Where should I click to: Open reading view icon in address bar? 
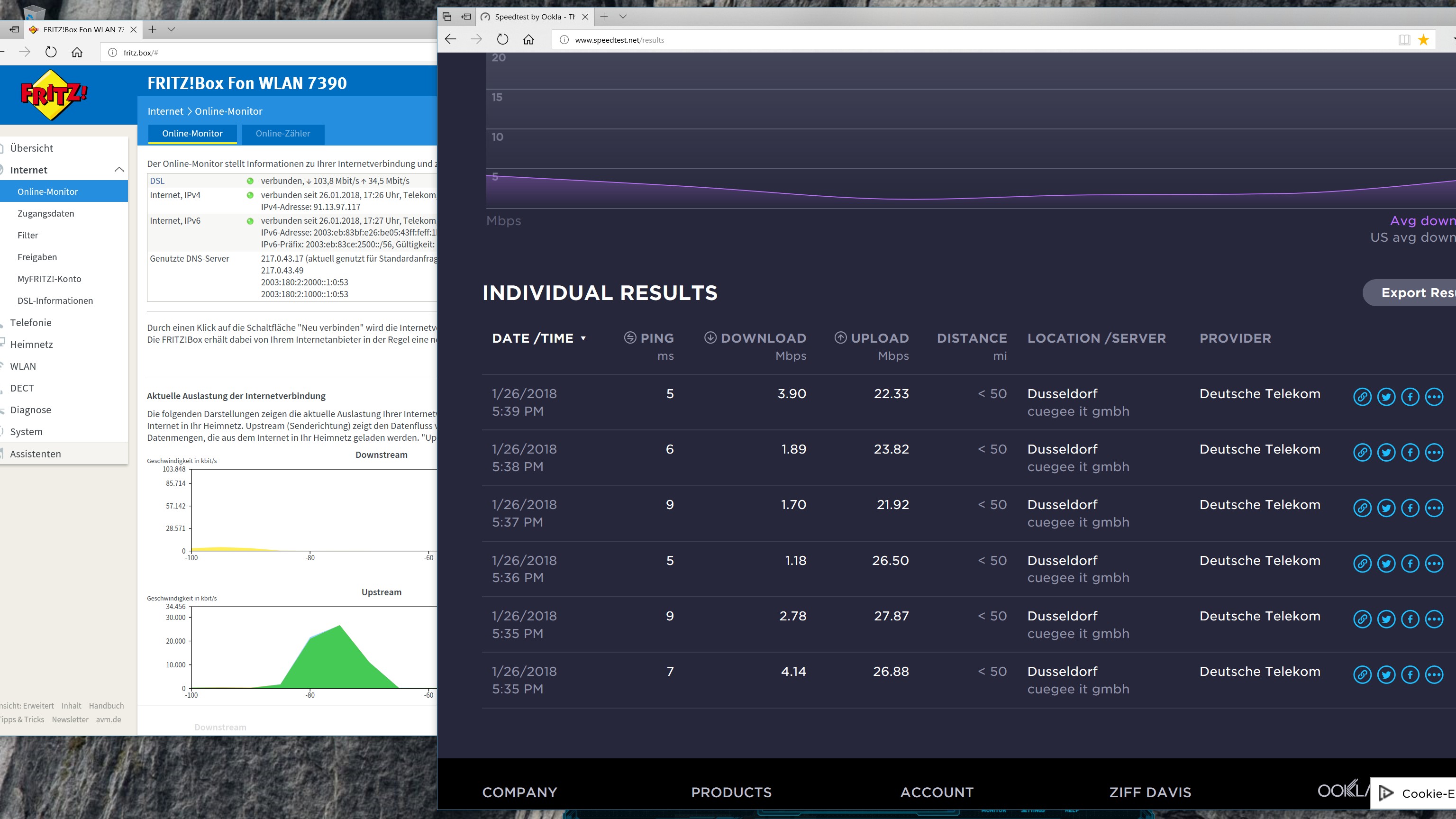coord(1404,39)
